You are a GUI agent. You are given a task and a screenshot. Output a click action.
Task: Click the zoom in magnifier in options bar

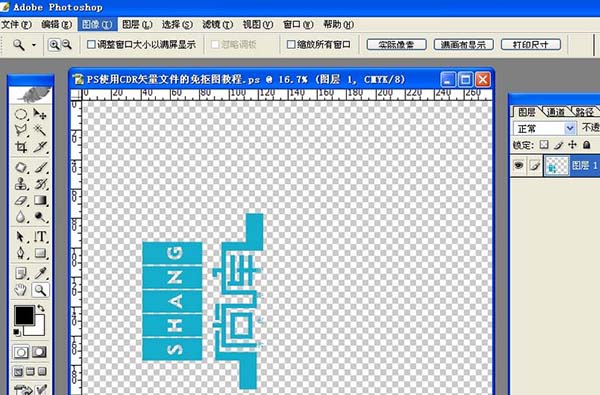tap(54, 45)
